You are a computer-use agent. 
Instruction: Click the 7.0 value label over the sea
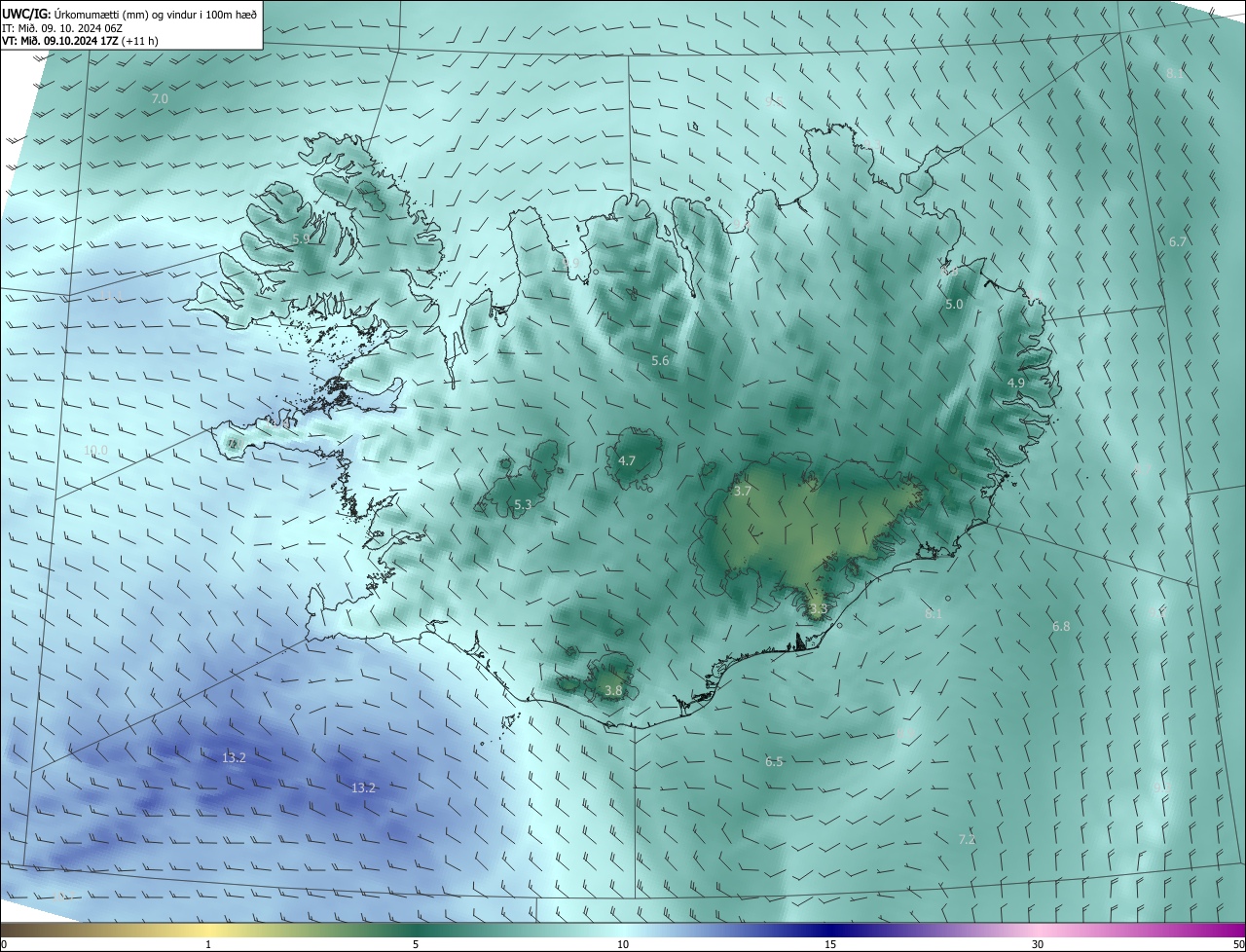coord(160,99)
